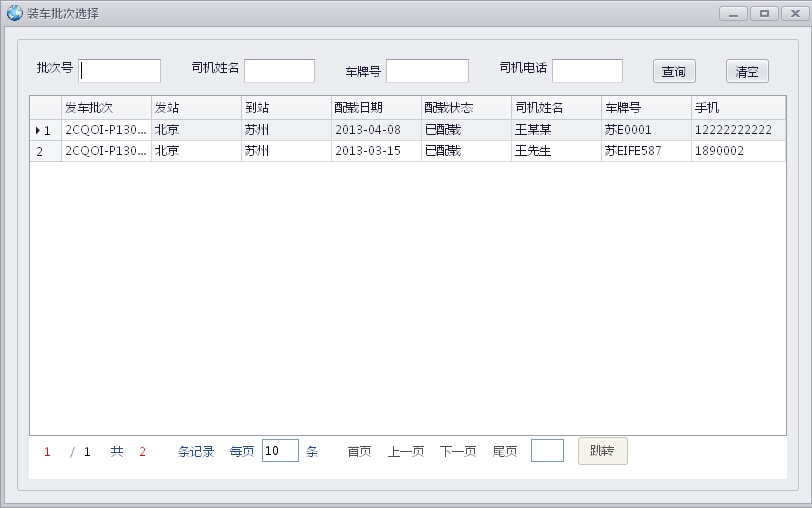Click batch cell 2CQOI-P130... in row 1

point(106,130)
